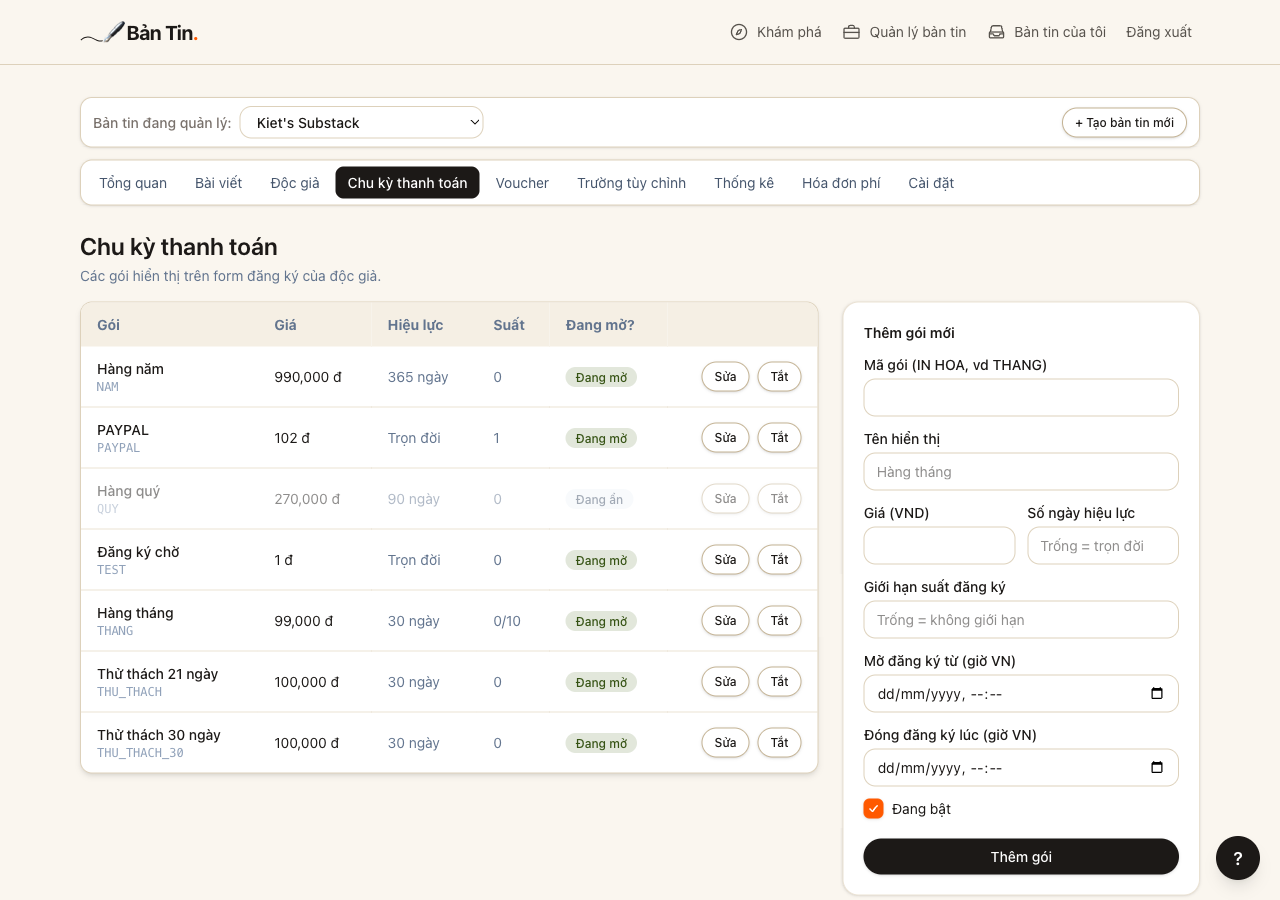Open Khám phá via compass icon

(x=739, y=32)
